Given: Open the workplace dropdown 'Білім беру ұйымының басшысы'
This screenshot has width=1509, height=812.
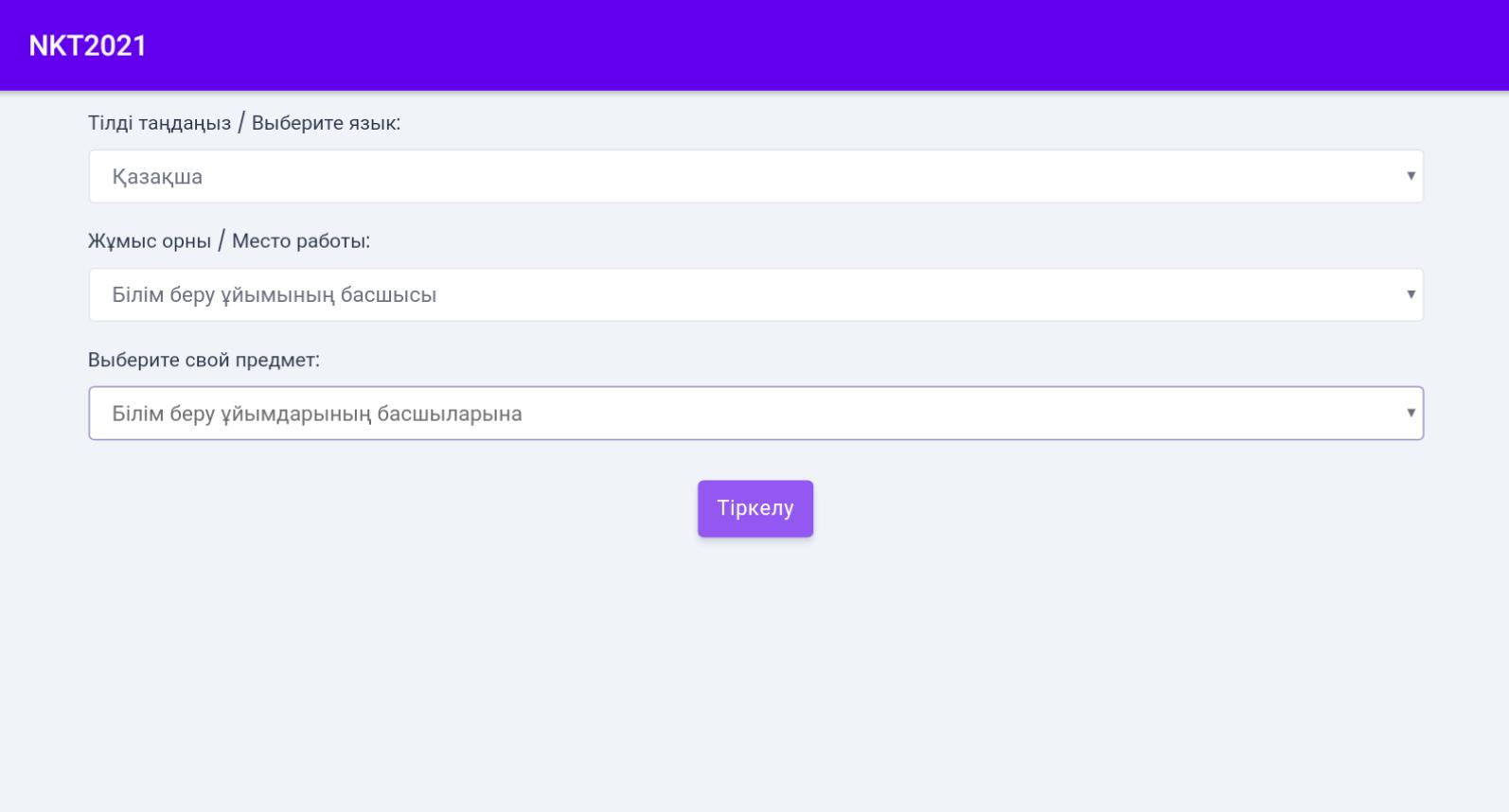Looking at the screenshot, I should (x=755, y=294).
